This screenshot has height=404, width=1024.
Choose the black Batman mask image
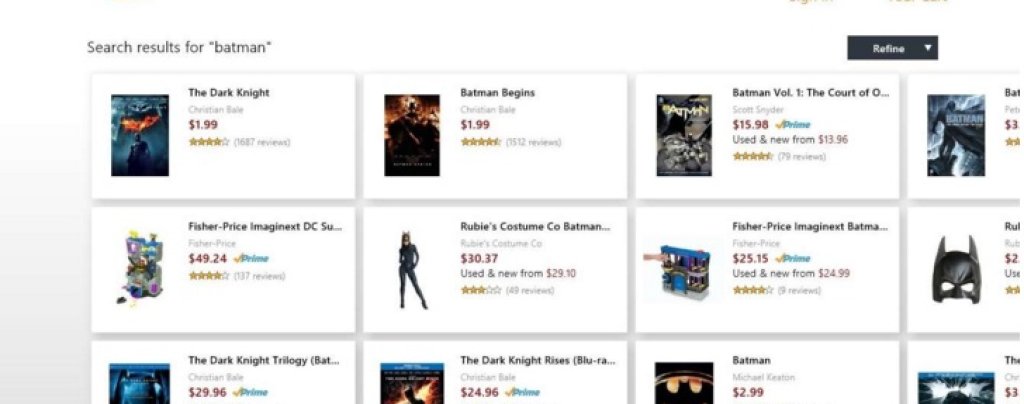coord(956,270)
